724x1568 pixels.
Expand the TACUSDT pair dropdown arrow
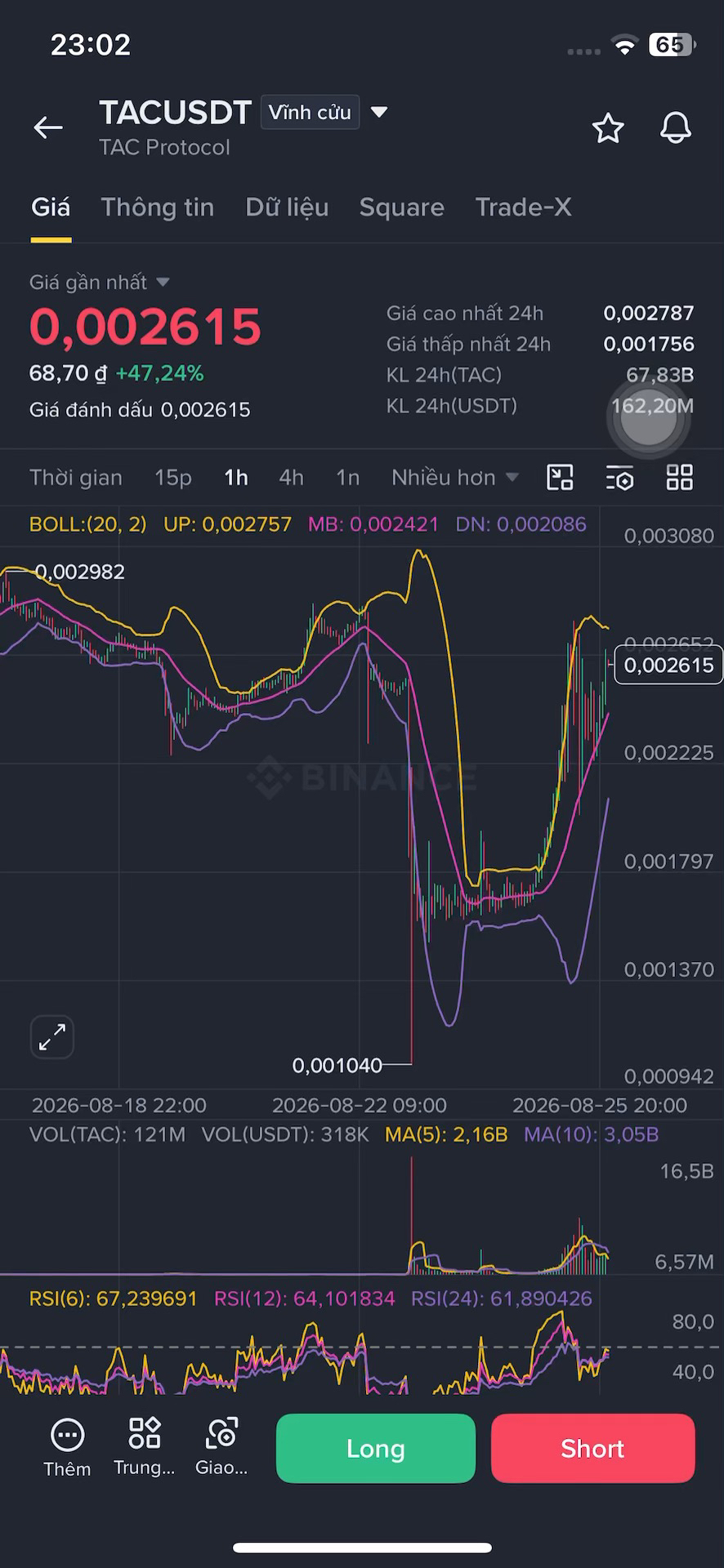click(379, 112)
